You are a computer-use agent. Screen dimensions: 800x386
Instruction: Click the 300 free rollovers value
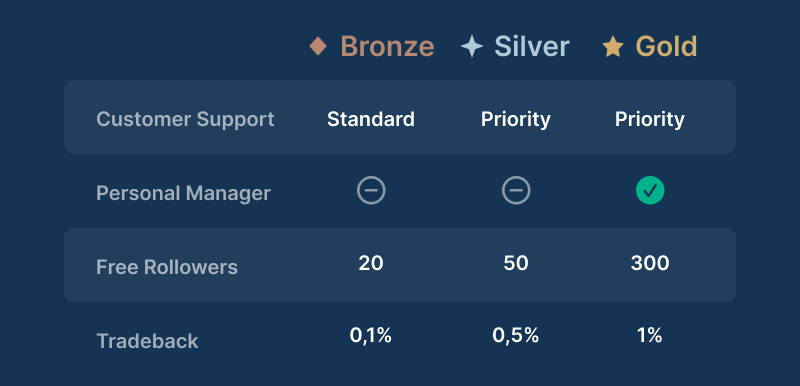[650, 263]
